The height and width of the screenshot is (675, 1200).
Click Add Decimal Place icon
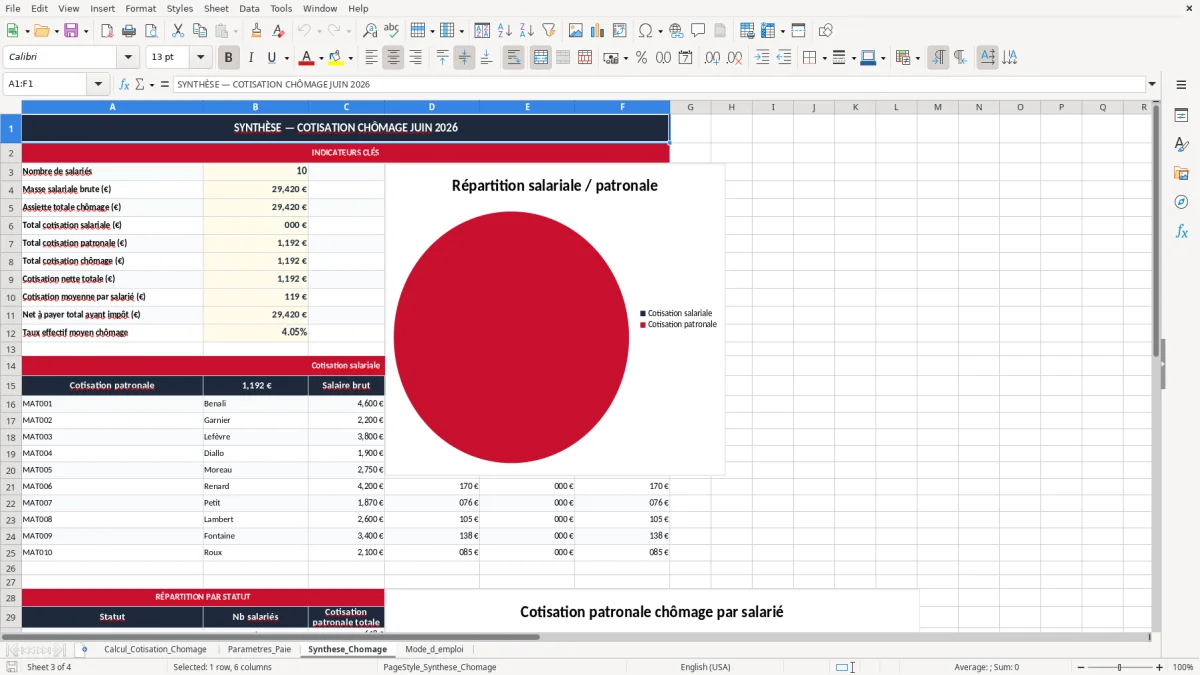click(x=713, y=58)
